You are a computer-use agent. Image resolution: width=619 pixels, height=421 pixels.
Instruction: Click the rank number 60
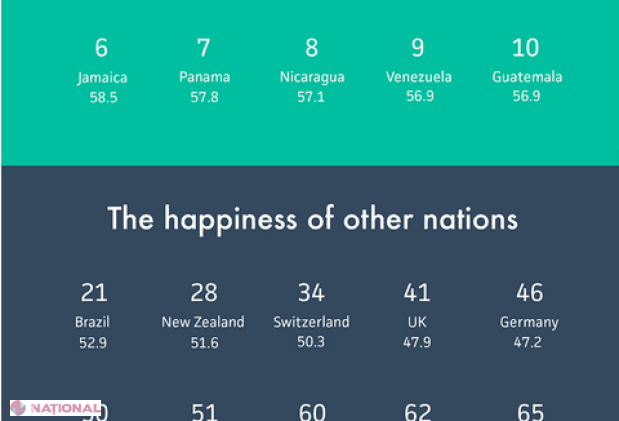tap(312, 412)
